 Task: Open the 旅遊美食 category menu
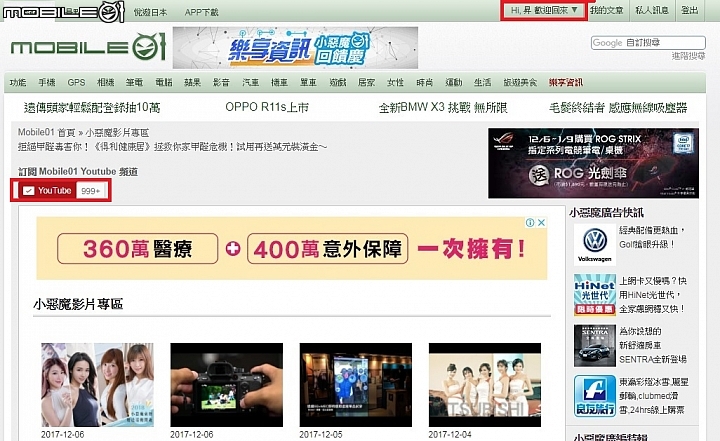tap(520, 83)
